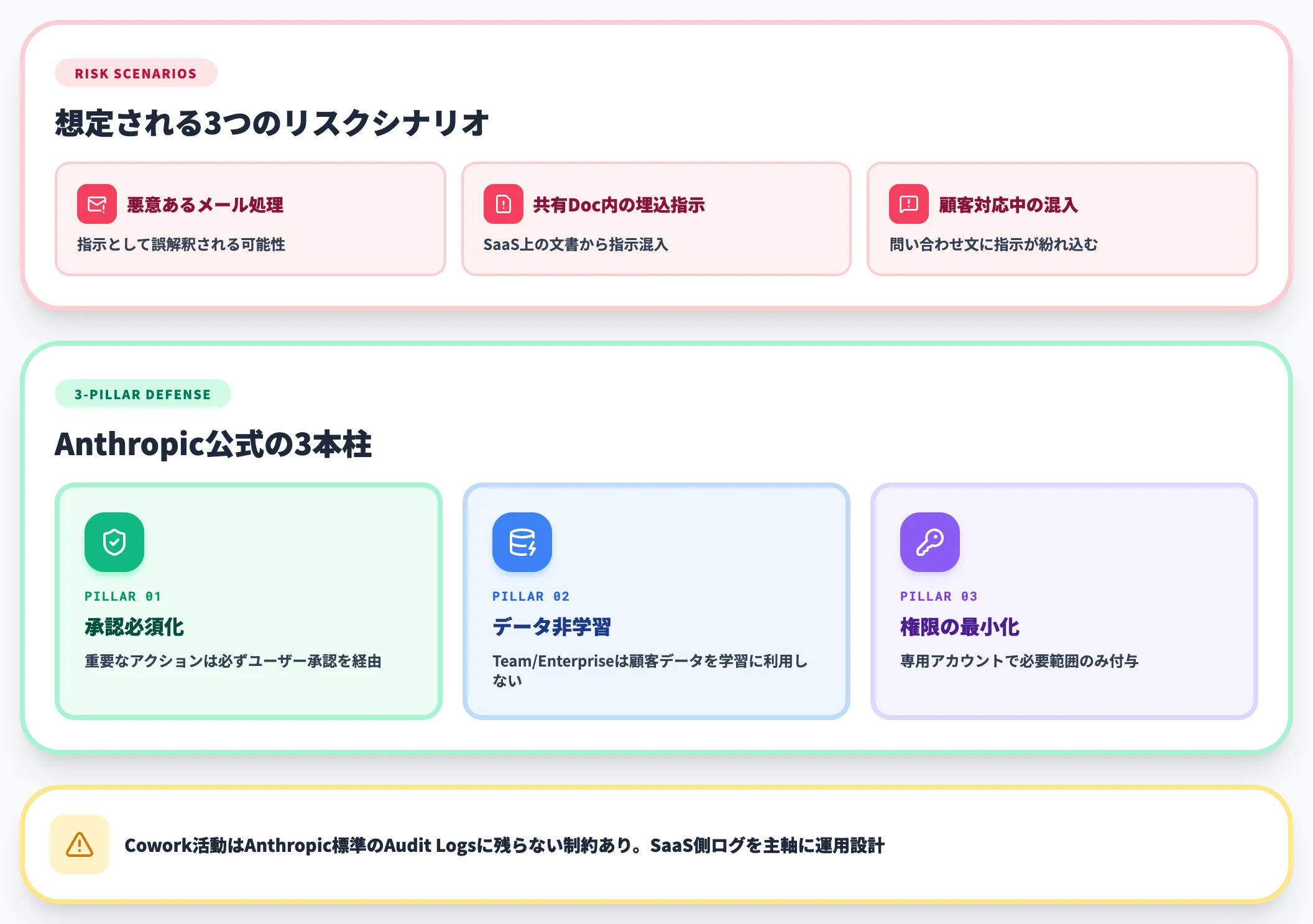Viewport: 1313px width, 924px height.
Task: Click the title データ非学習
Action: [552, 627]
